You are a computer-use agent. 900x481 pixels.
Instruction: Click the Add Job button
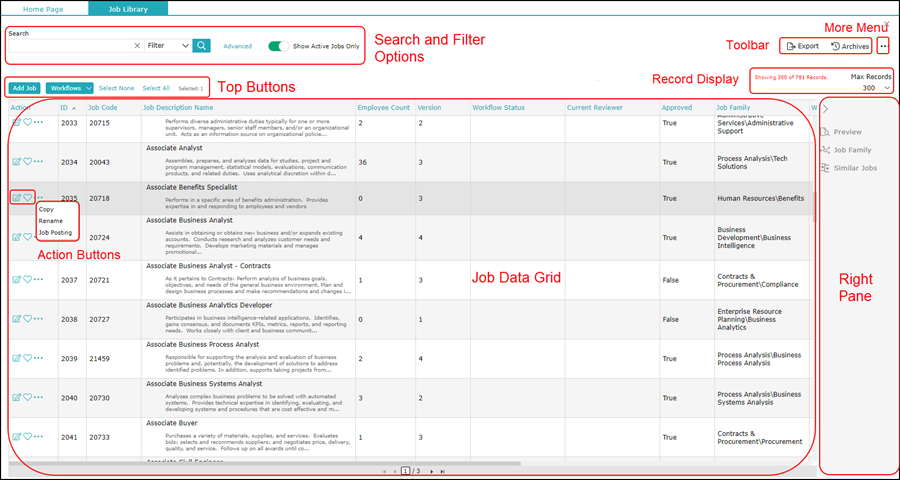coord(24,88)
